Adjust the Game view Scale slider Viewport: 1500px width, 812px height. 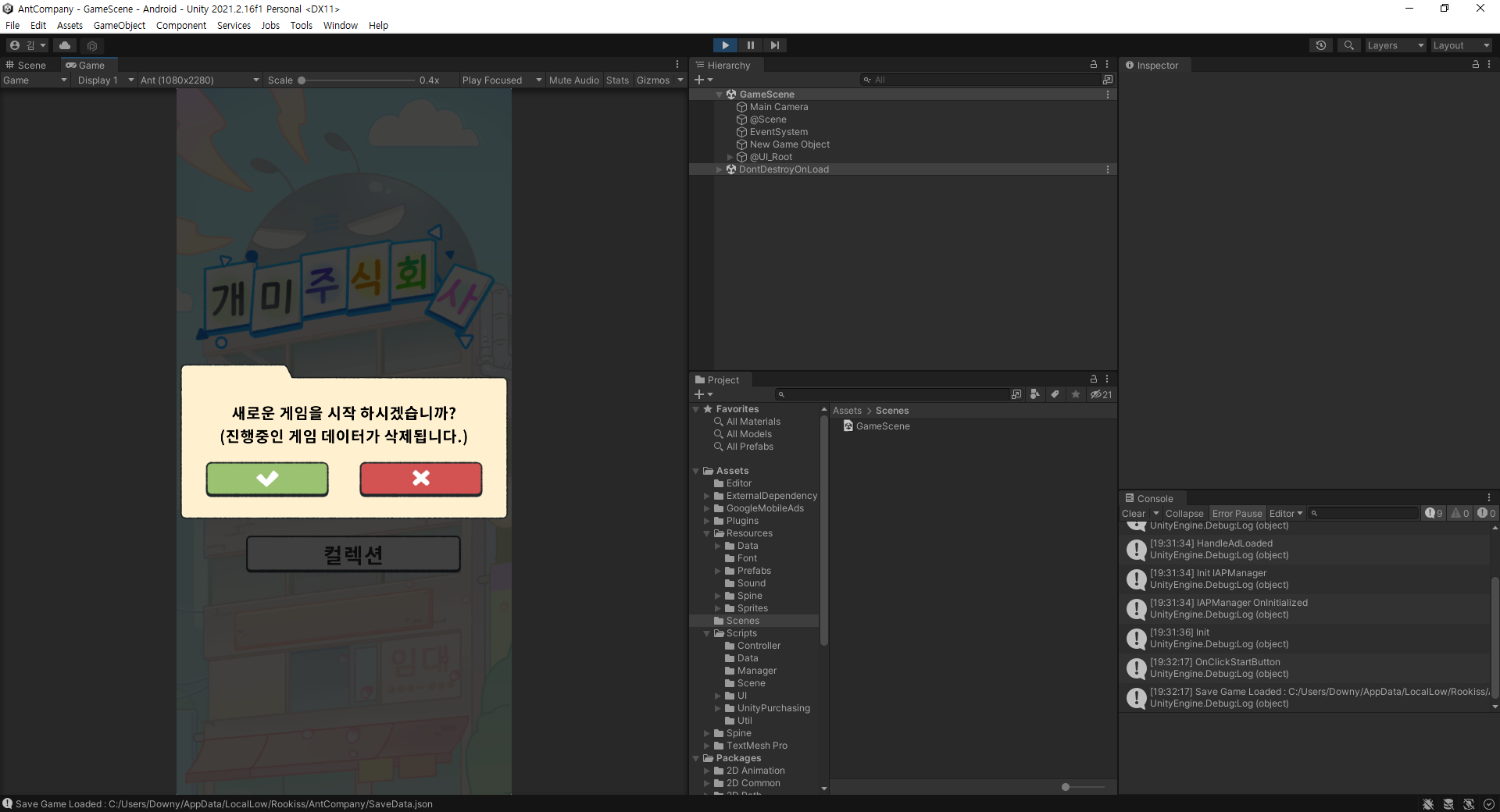point(356,80)
